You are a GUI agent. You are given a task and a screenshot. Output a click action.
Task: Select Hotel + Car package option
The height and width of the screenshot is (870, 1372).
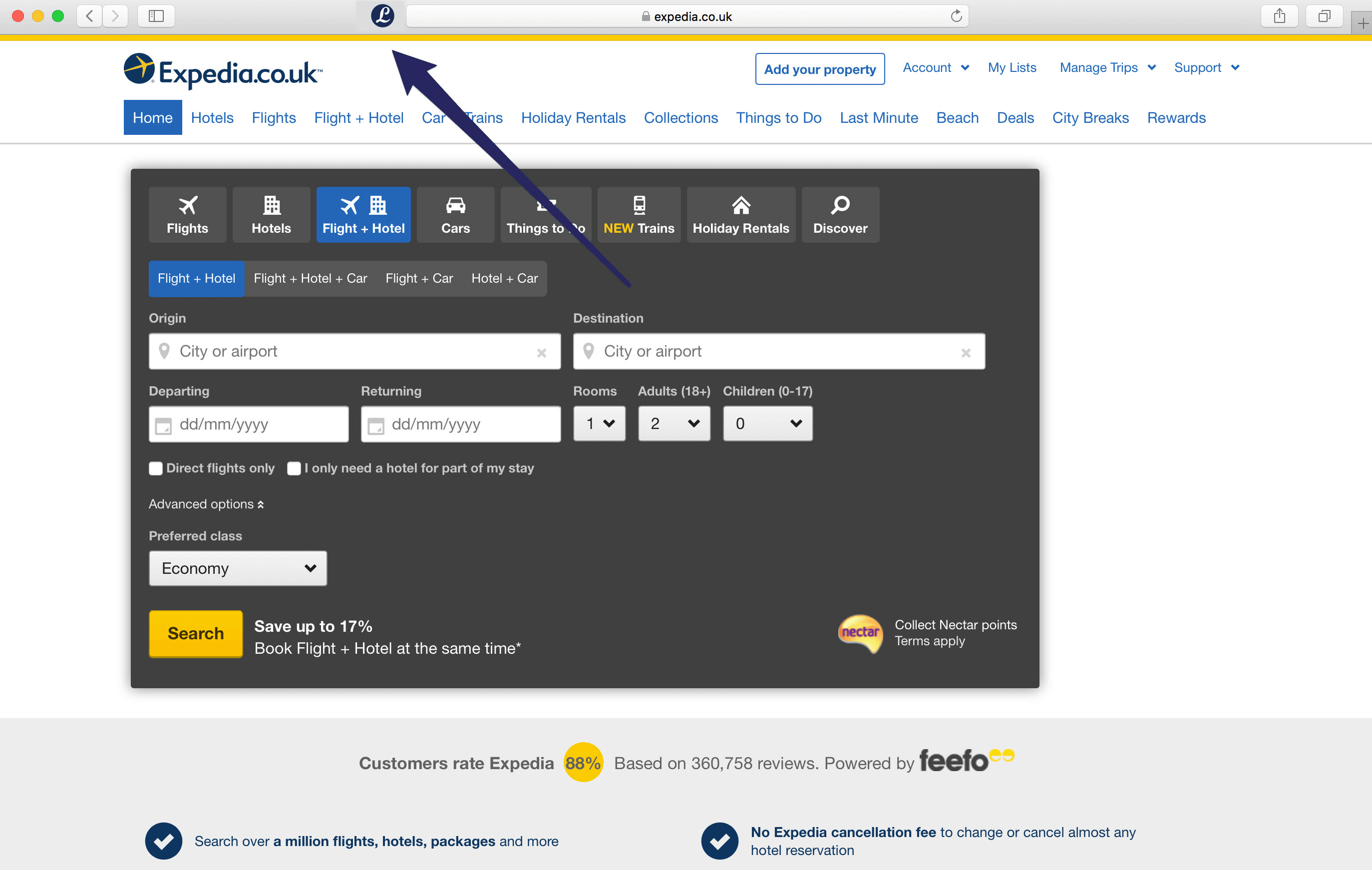[505, 279]
